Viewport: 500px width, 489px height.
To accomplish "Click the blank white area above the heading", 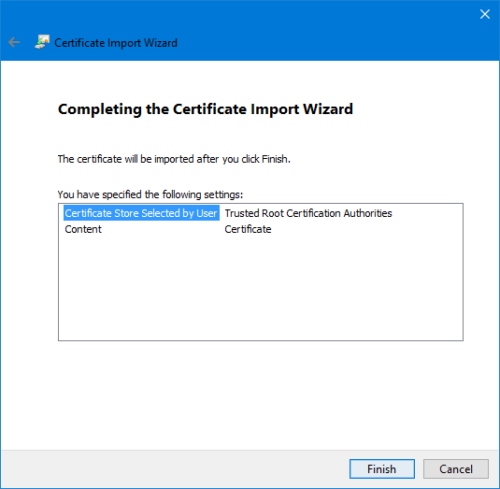I will pos(250,80).
